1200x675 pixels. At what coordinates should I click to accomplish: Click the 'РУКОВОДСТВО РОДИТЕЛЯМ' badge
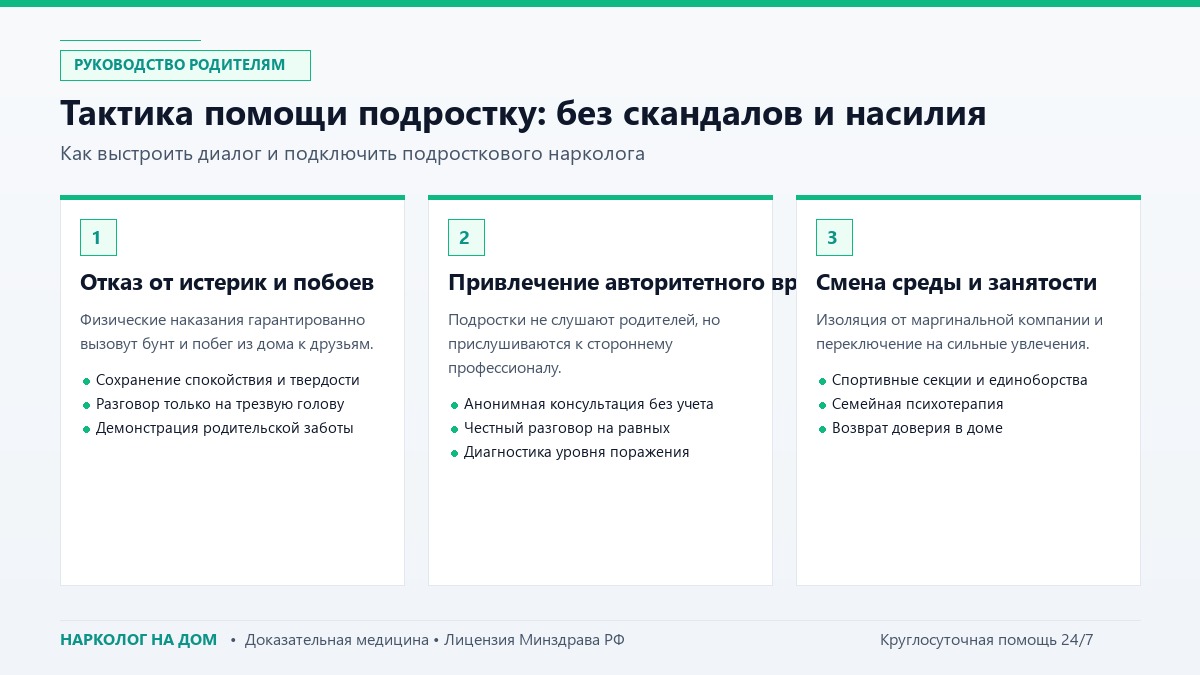(185, 65)
